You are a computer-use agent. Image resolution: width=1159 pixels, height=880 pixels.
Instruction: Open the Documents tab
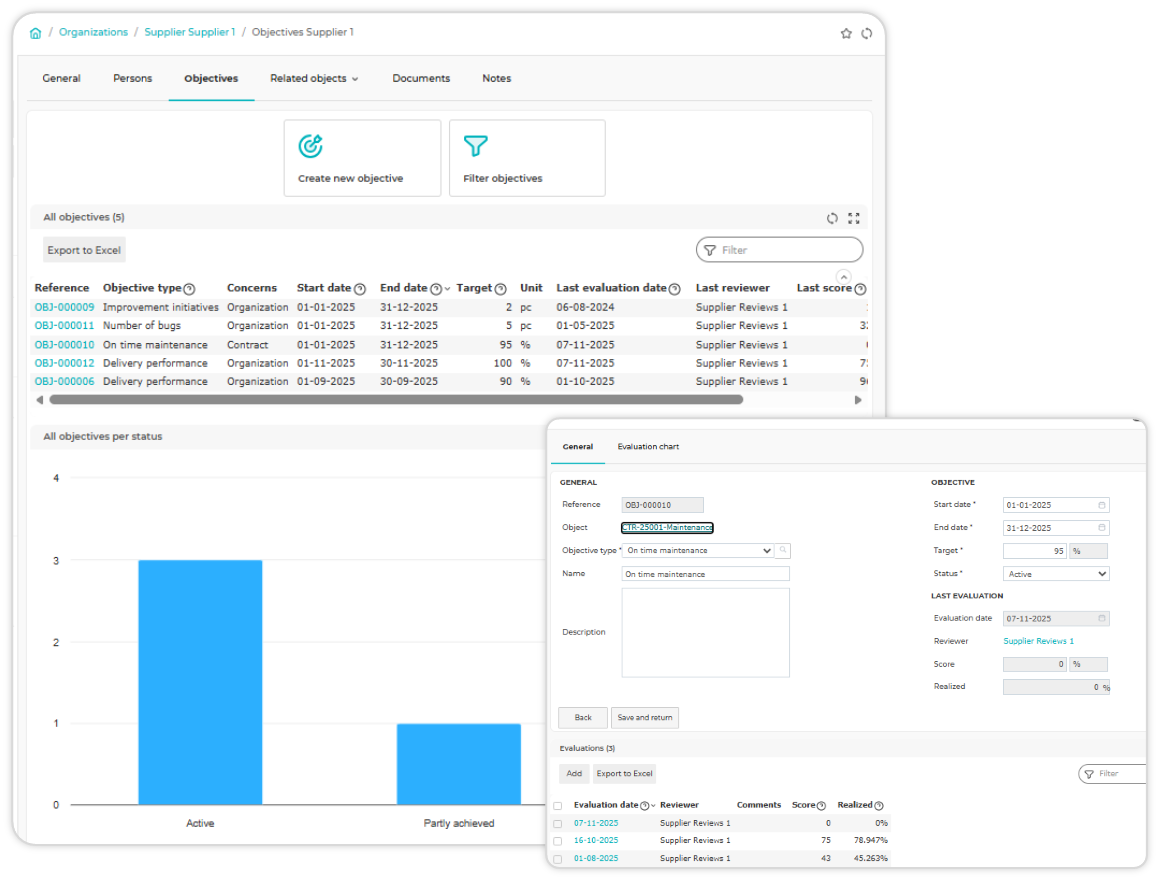[421, 78]
